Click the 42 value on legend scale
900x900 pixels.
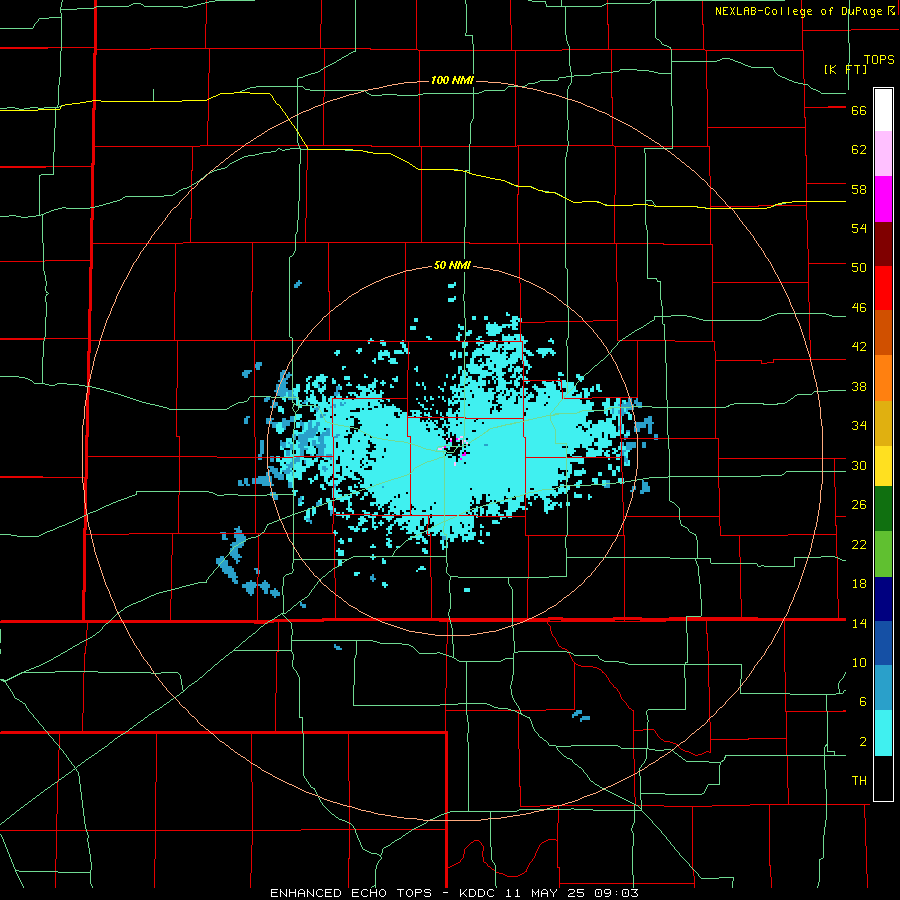pyautogui.click(x=859, y=347)
